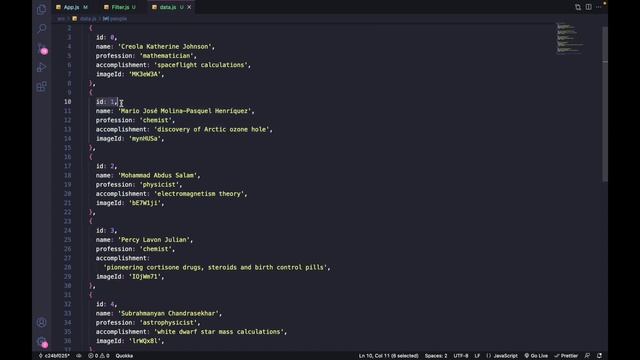
Task: Click the name 'Subrahmanyan Chandrasekhar'
Action: (x=168, y=313)
